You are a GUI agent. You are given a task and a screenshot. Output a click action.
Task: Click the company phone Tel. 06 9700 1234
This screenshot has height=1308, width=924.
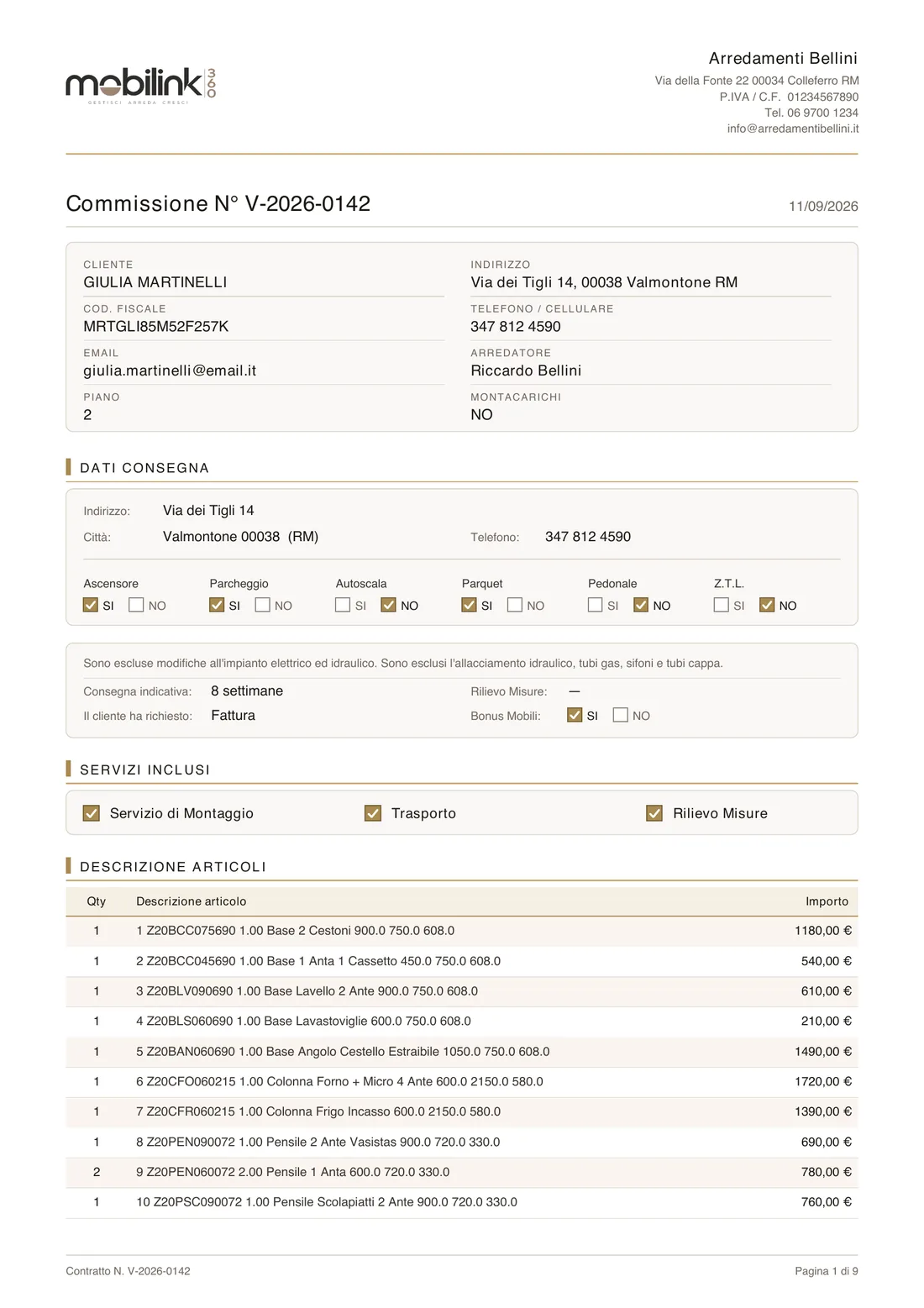(x=811, y=113)
